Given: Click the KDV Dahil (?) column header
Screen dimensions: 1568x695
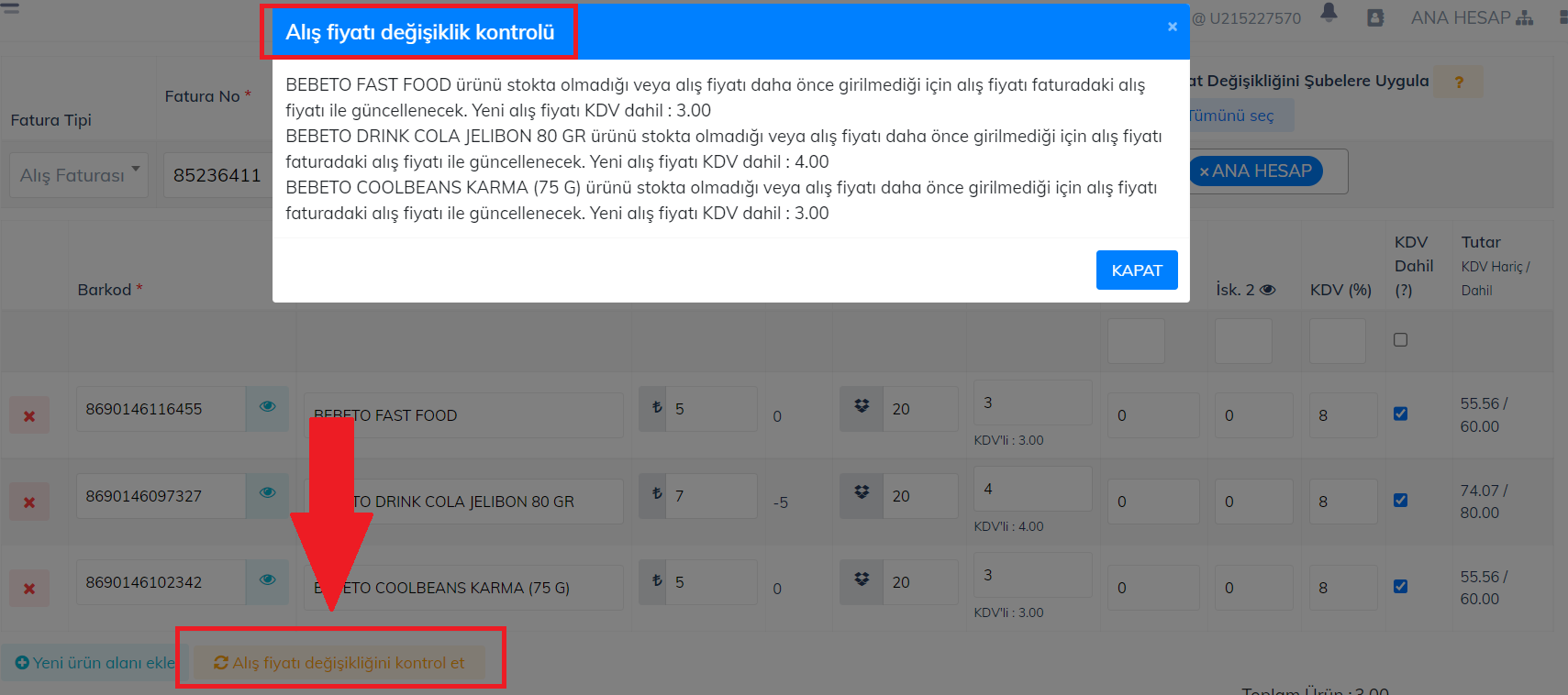Looking at the screenshot, I should (1413, 266).
